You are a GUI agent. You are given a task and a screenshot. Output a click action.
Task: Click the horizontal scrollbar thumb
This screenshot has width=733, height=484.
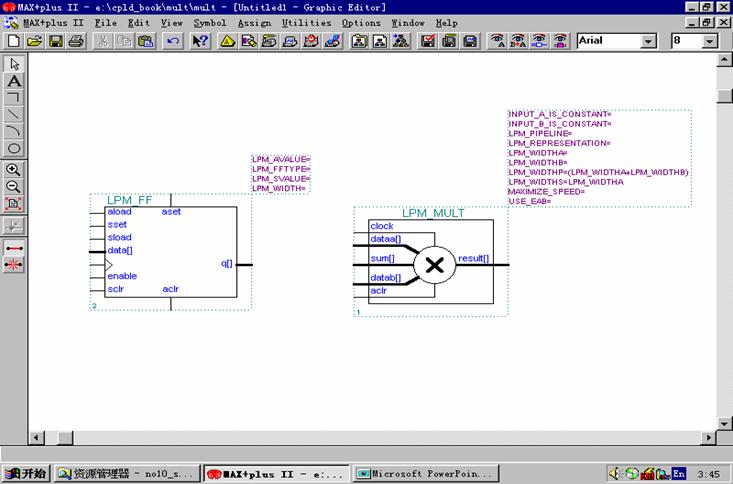[x=65, y=438]
